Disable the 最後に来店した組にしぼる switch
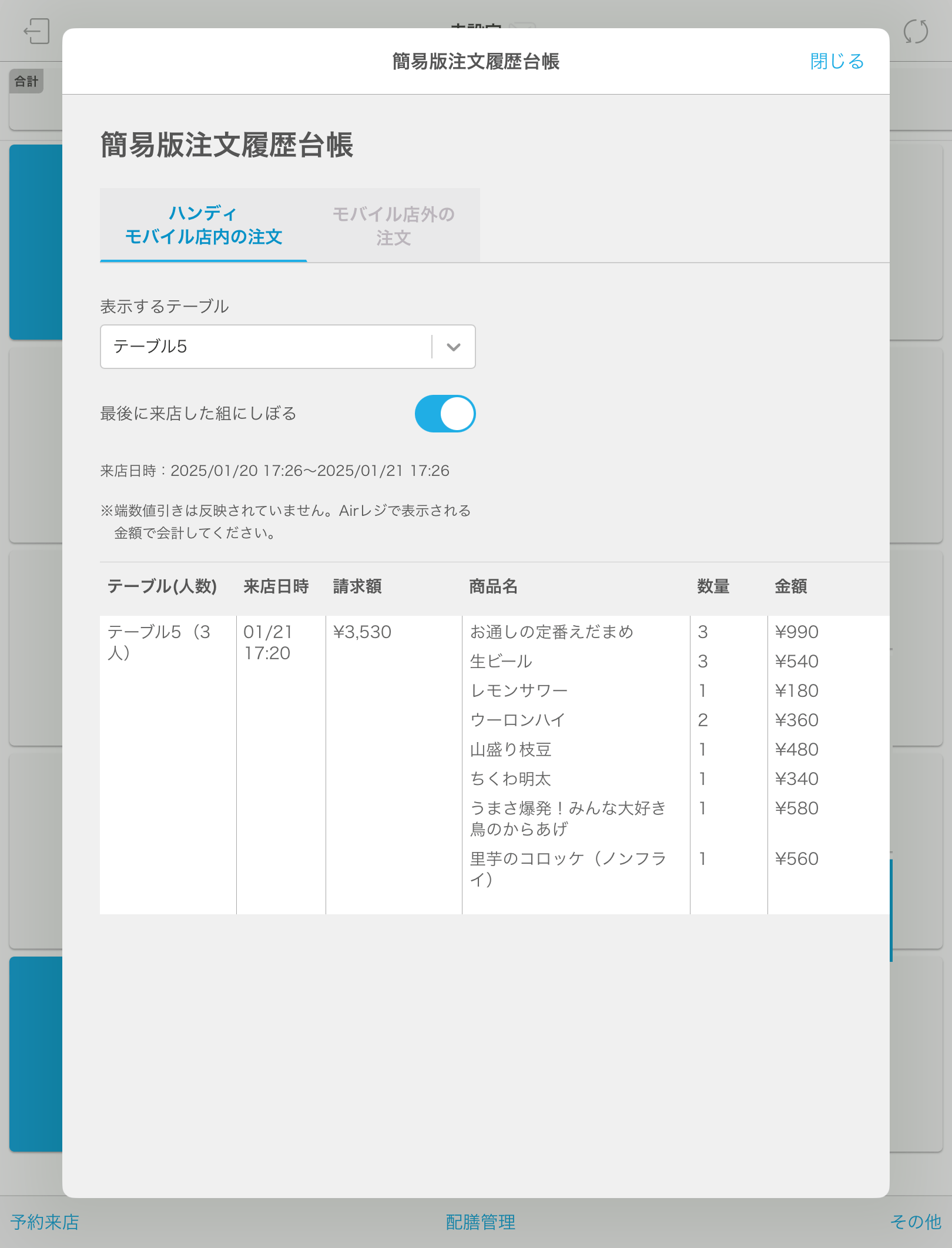This screenshot has height=1248, width=952. pyautogui.click(x=445, y=414)
